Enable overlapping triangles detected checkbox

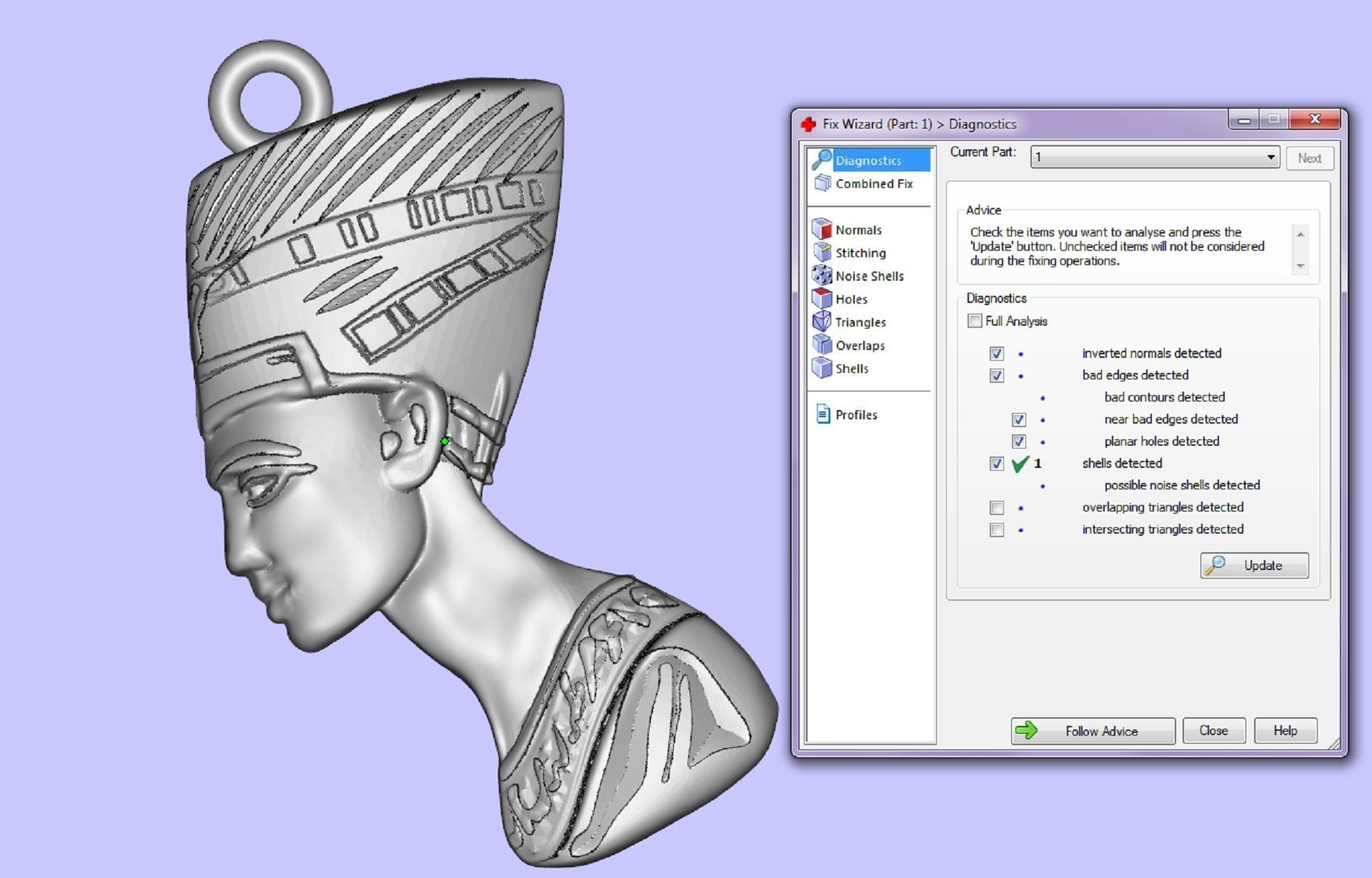(x=997, y=508)
